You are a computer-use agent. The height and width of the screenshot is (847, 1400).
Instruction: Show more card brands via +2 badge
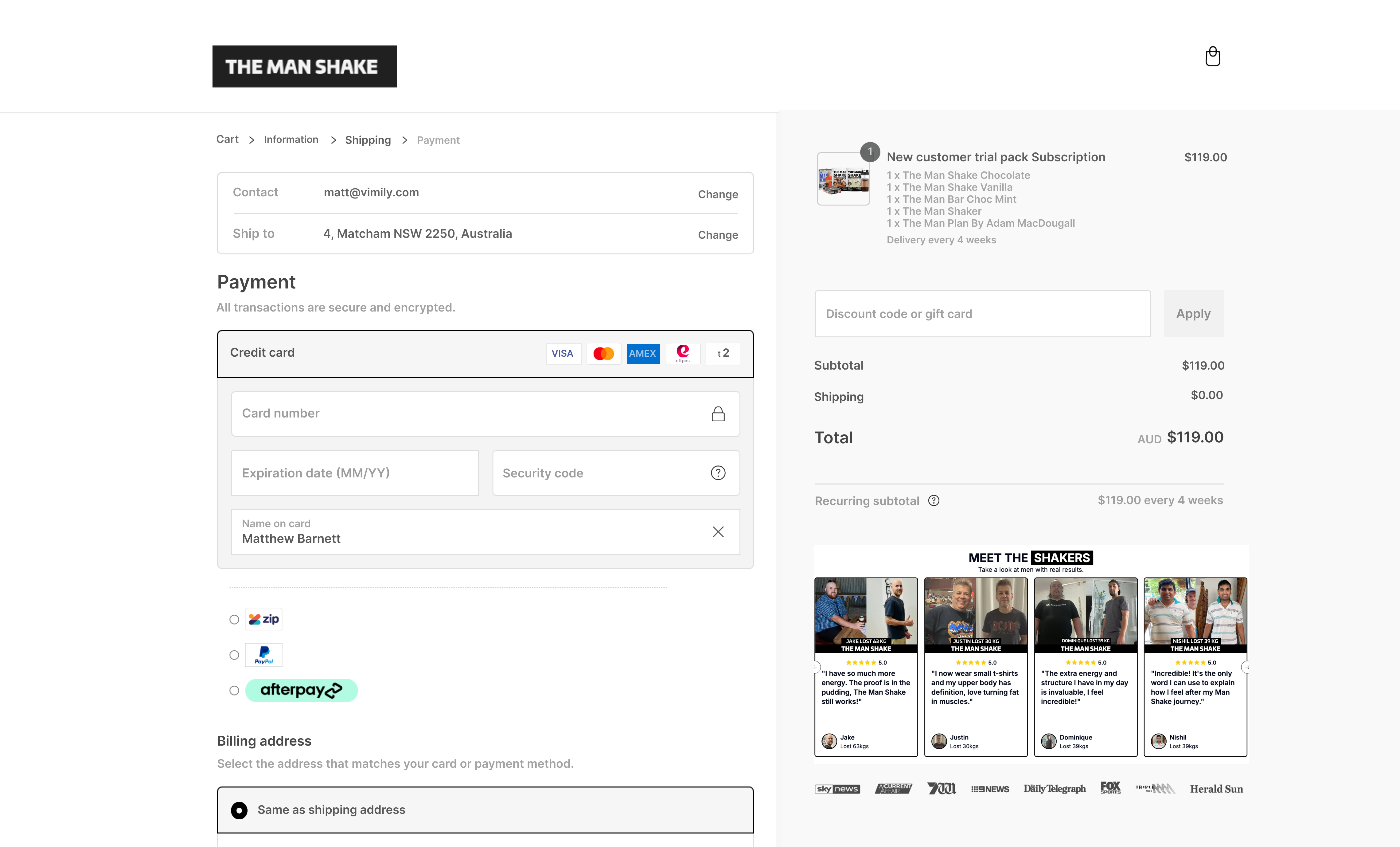(x=723, y=353)
